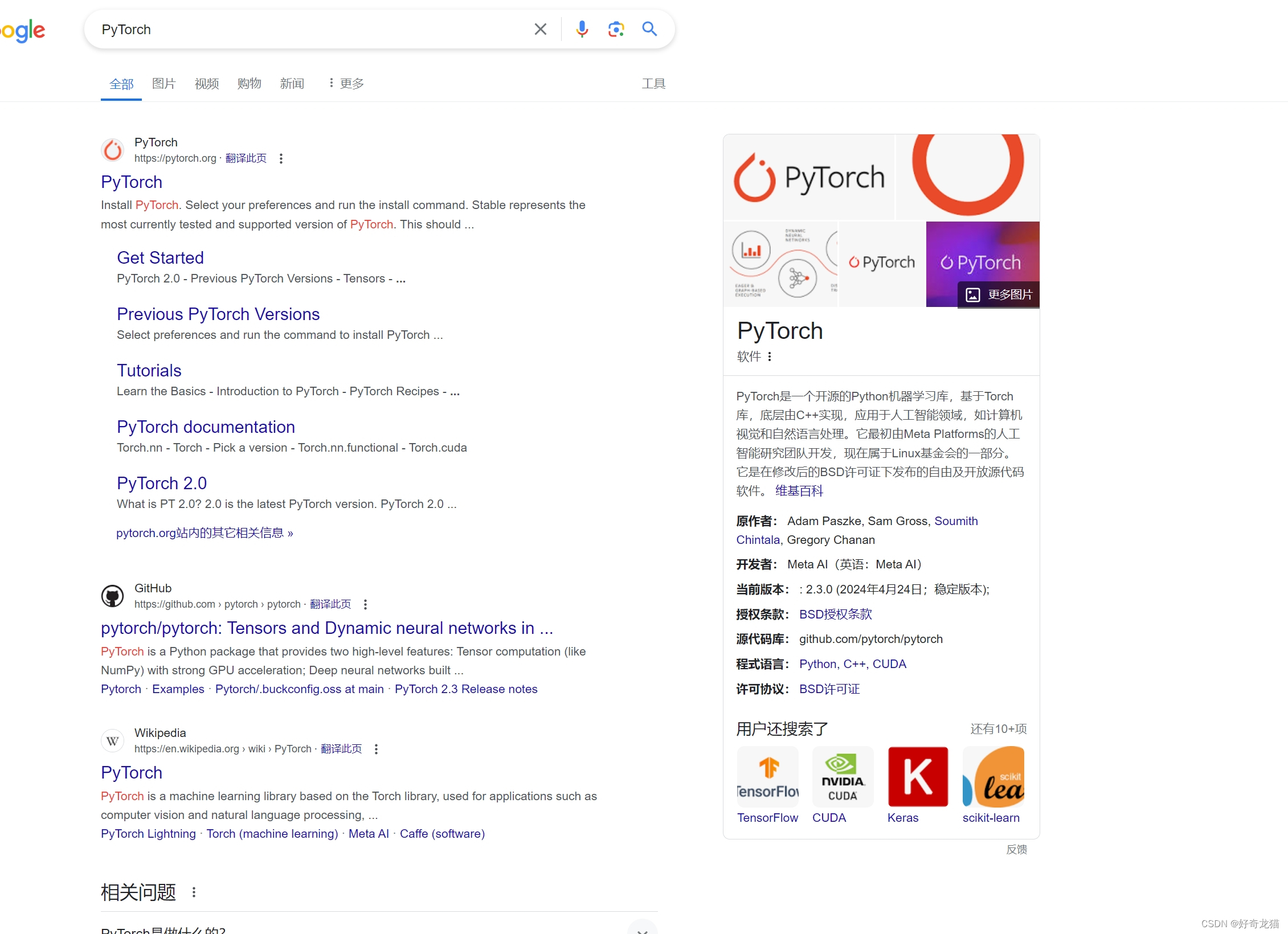Open the TensorFlow related search card
Viewport: 1288px width, 934px height.
(x=768, y=786)
